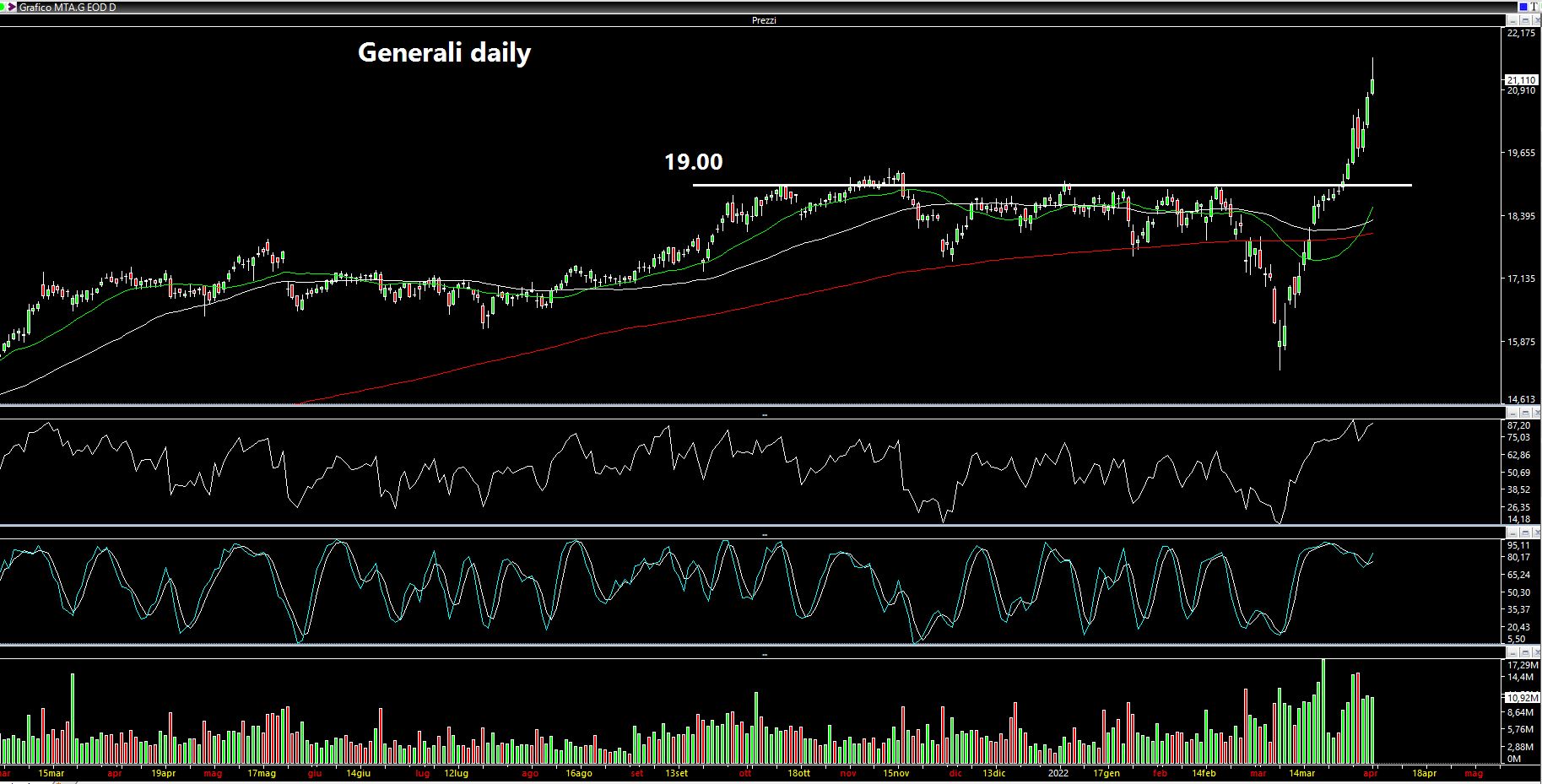This screenshot has height=784, width=1542.
Task: Minimize the stochastic oscillator panel
Action: coord(1513,533)
